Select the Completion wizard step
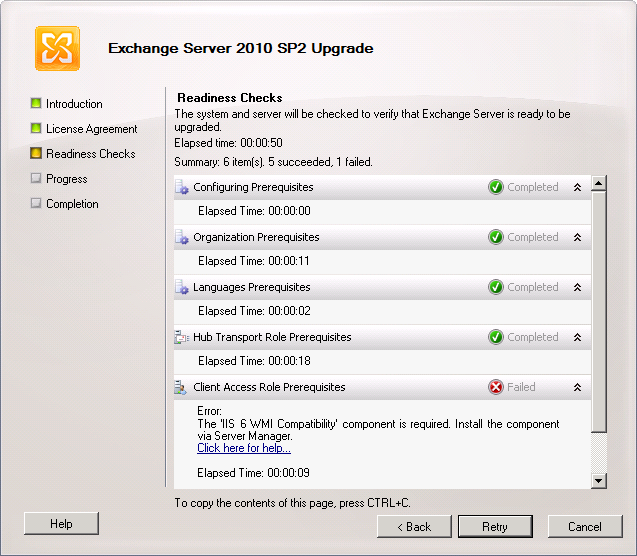 [x=72, y=204]
